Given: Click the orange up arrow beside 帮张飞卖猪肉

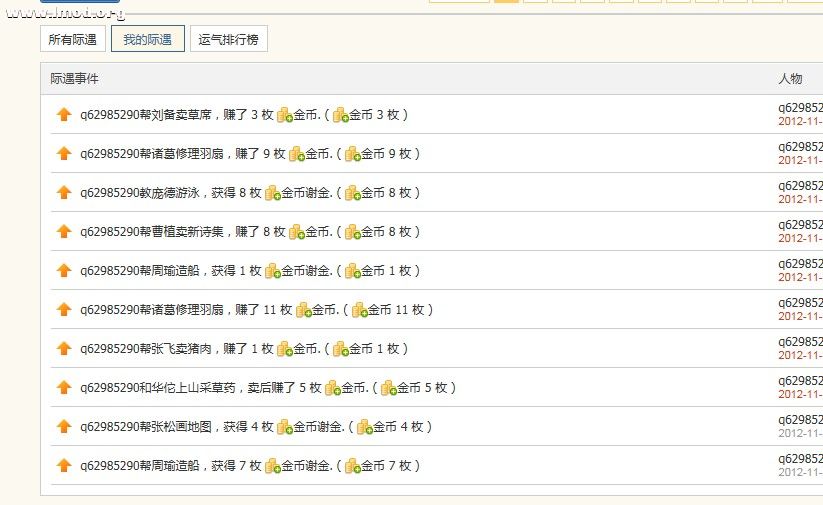Looking at the screenshot, I should pos(64,349).
